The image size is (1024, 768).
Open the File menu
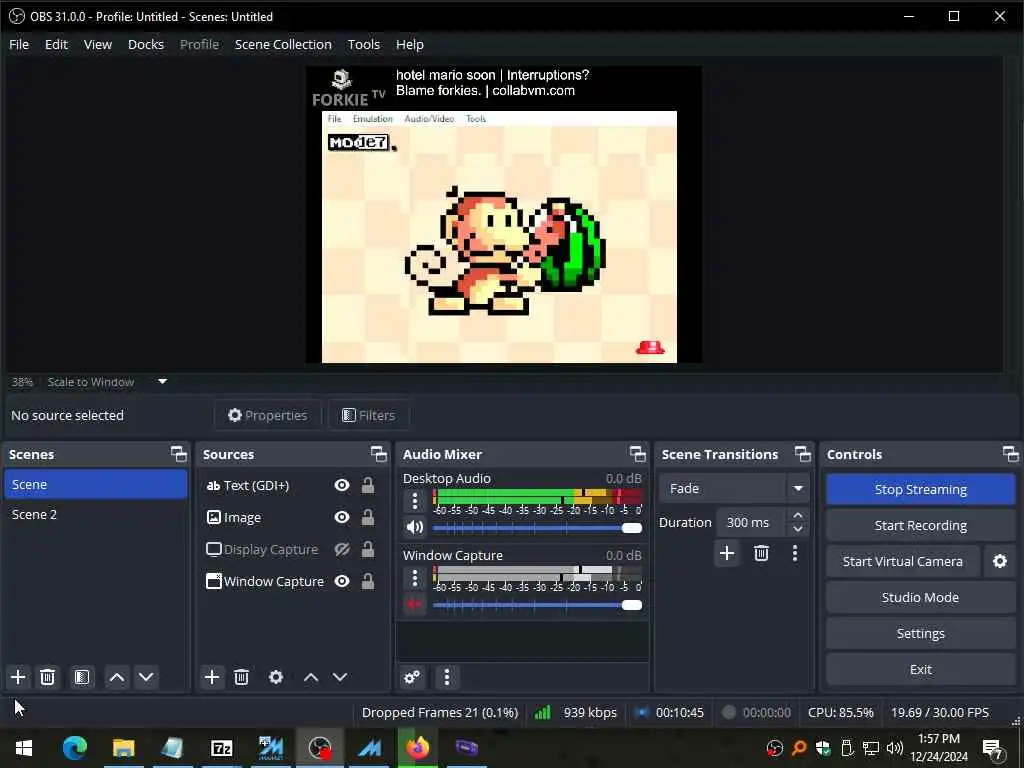click(19, 44)
